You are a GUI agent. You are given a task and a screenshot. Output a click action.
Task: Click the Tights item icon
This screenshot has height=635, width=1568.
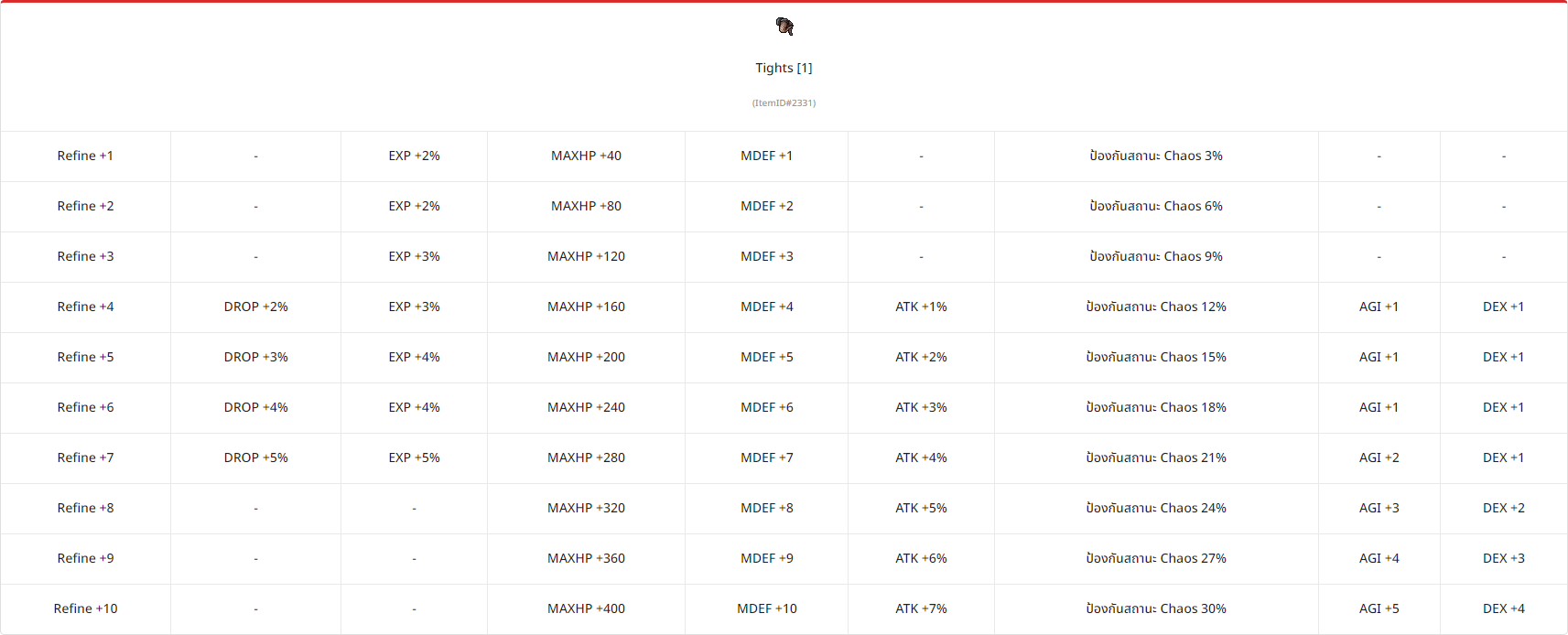784,27
